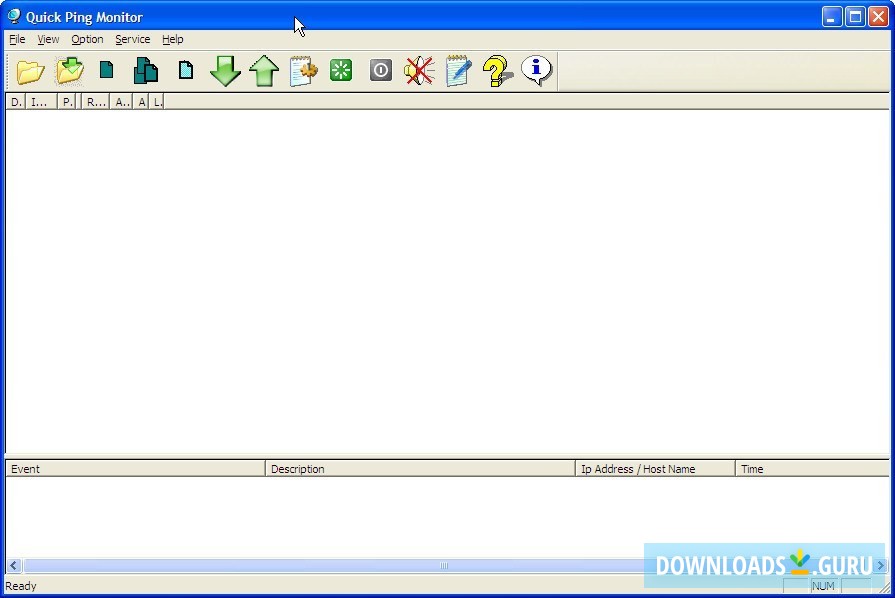The height and width of the screenshot is (598, 895).
Task: Click the NUM indicator in status bar
Action: point(823,586)
